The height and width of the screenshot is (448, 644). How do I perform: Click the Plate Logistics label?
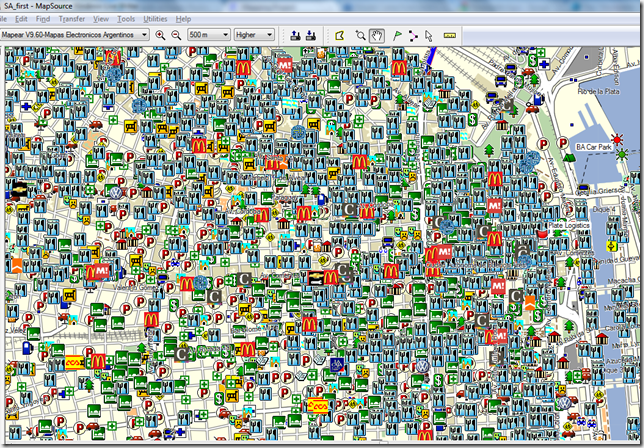[568, 225]
